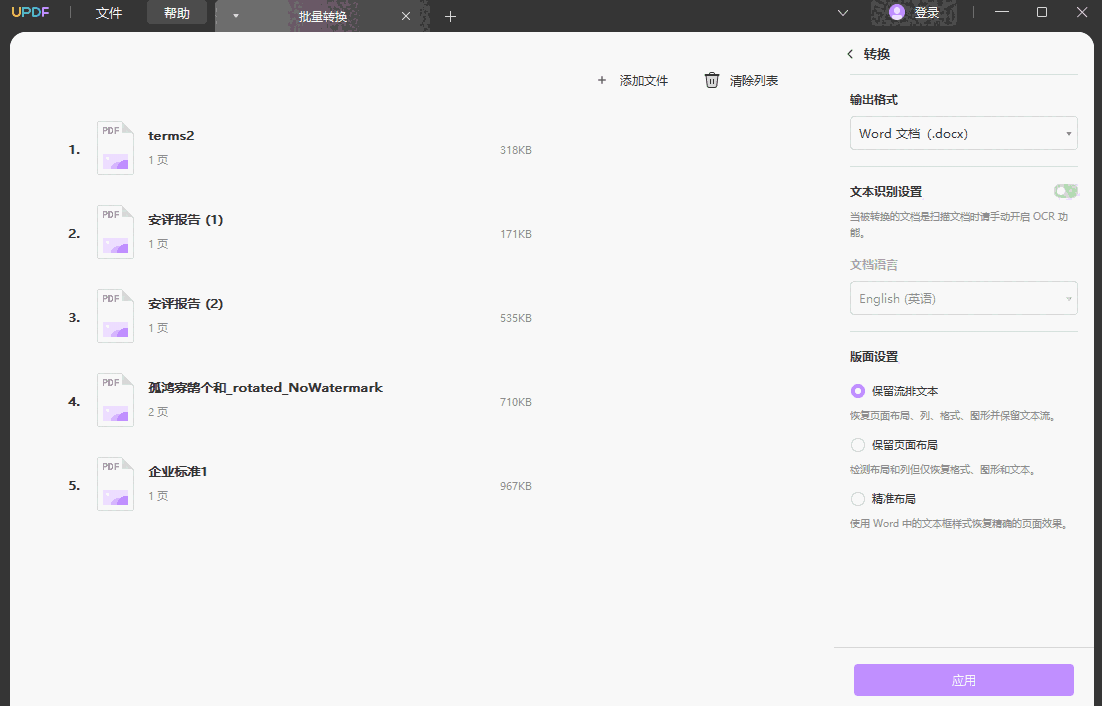Screen dimensions: 1102x706
Task: Click the 孤鸿寡鹄个和_rotated_NoWatermark thumbnail
Action: (115, 399)
